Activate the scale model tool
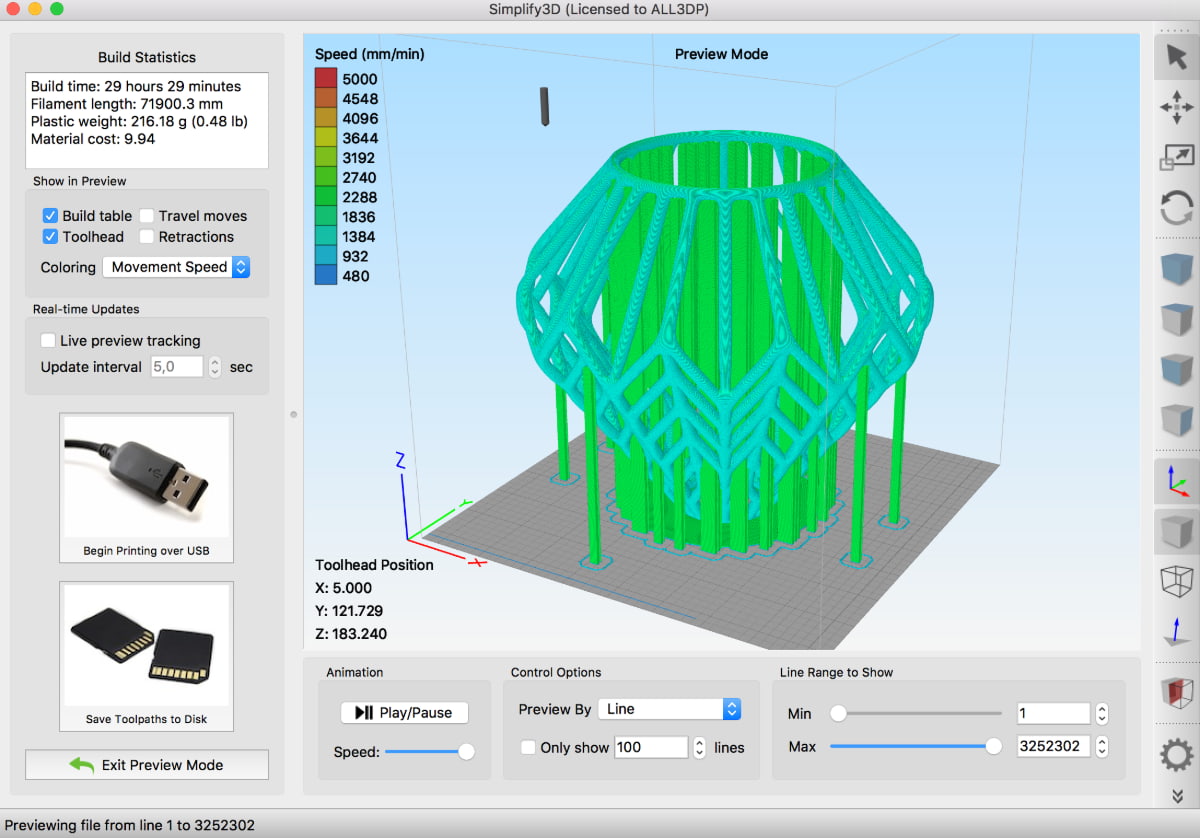 tap(1176, 157)
